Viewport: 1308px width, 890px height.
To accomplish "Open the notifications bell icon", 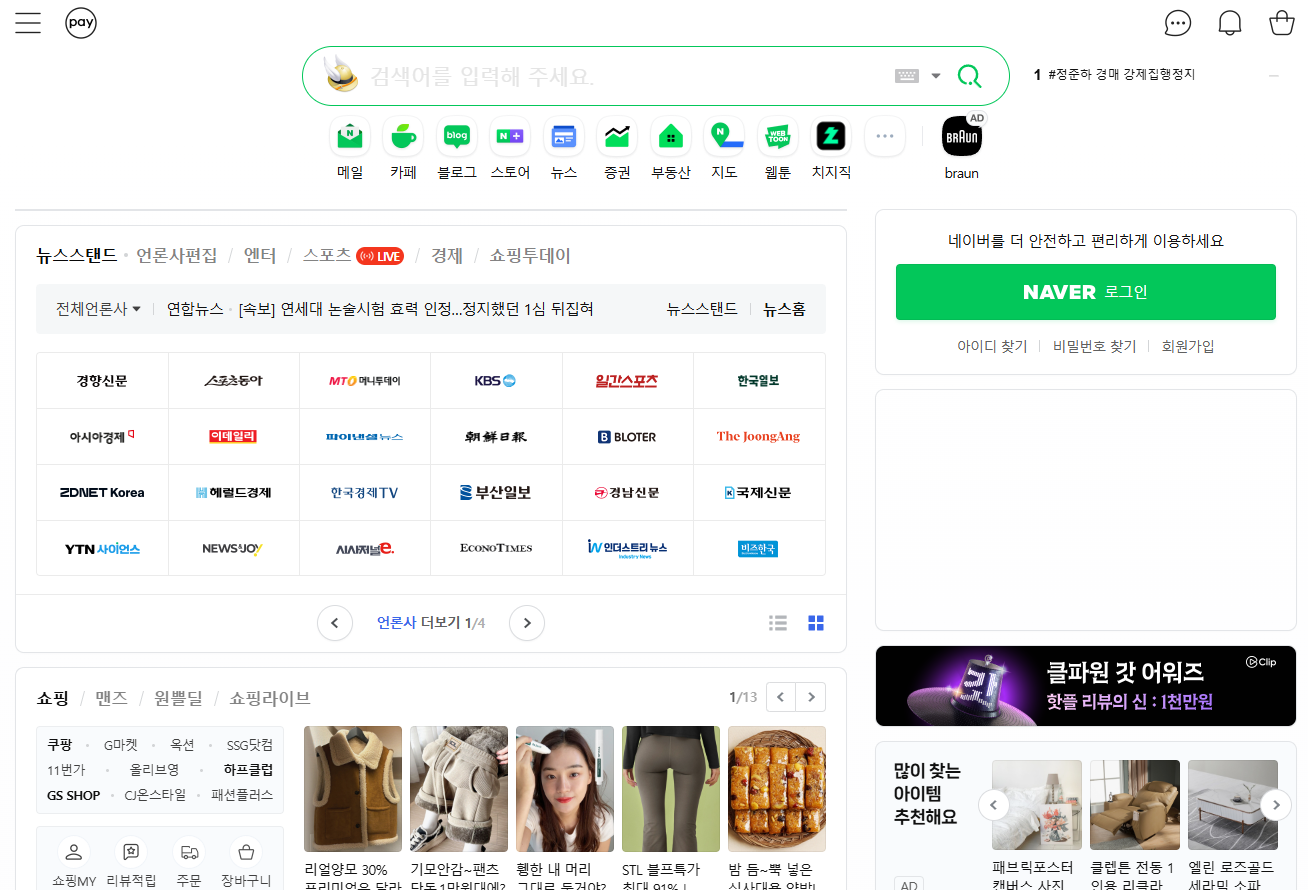I will 1230,23.
